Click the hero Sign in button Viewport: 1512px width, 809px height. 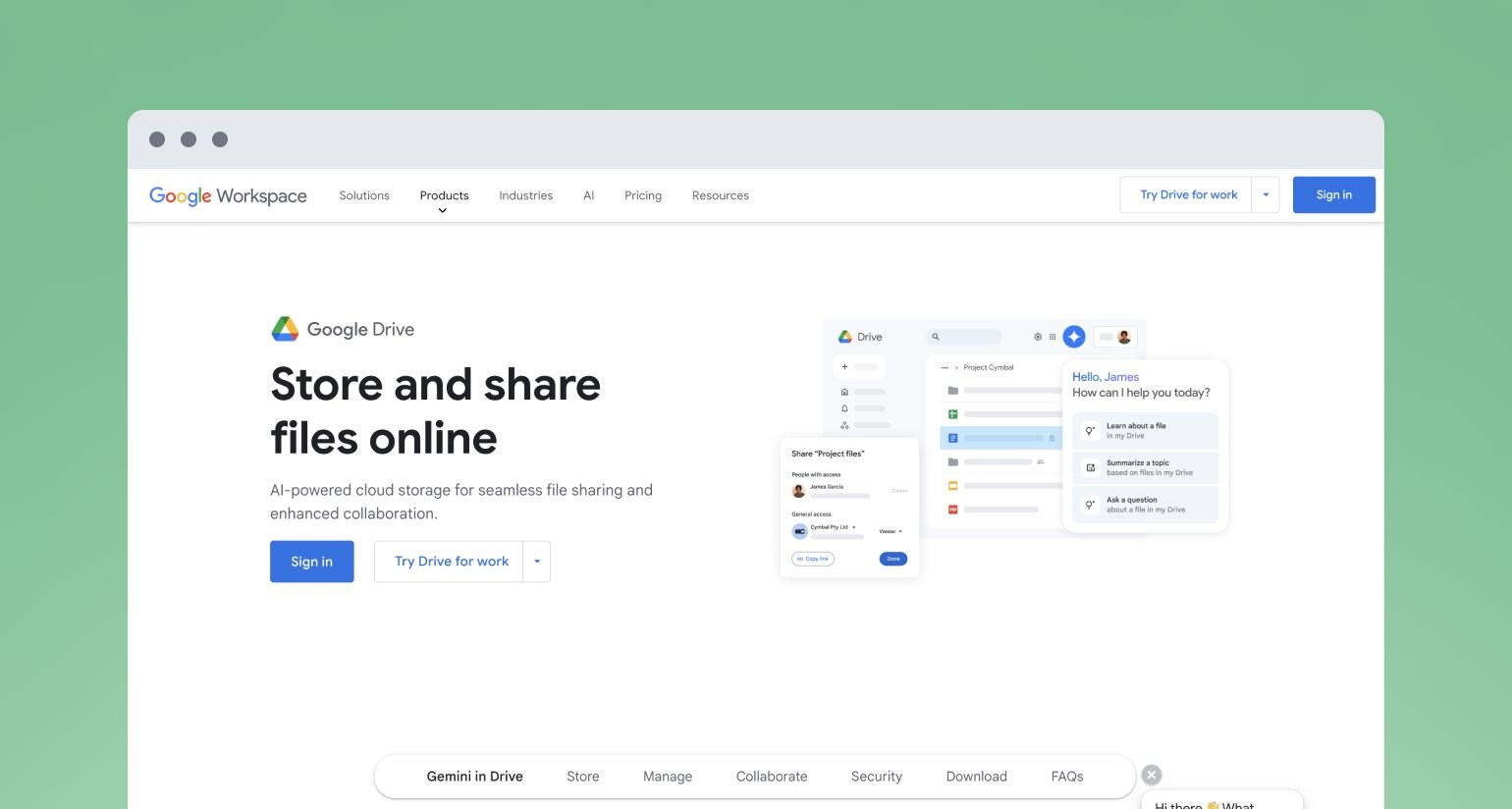click(x=312, y=562)
